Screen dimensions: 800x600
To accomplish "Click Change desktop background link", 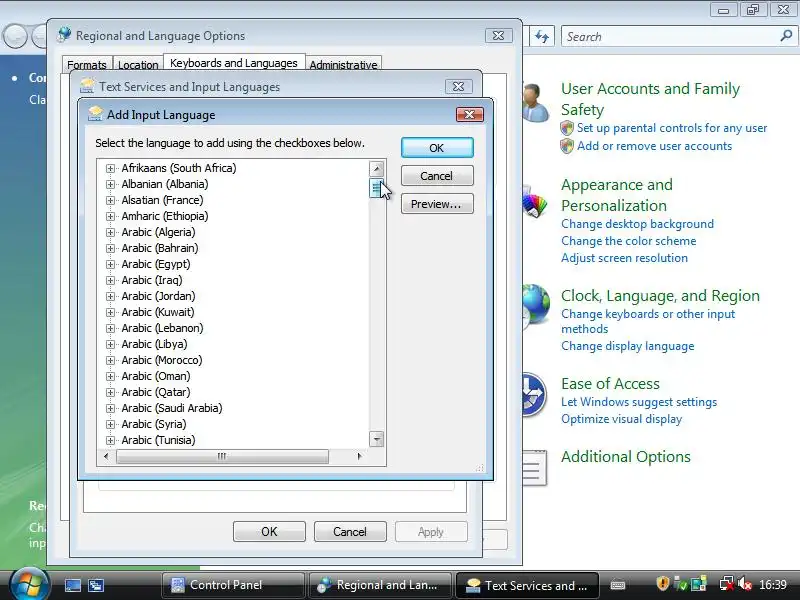I will (637, 224).
